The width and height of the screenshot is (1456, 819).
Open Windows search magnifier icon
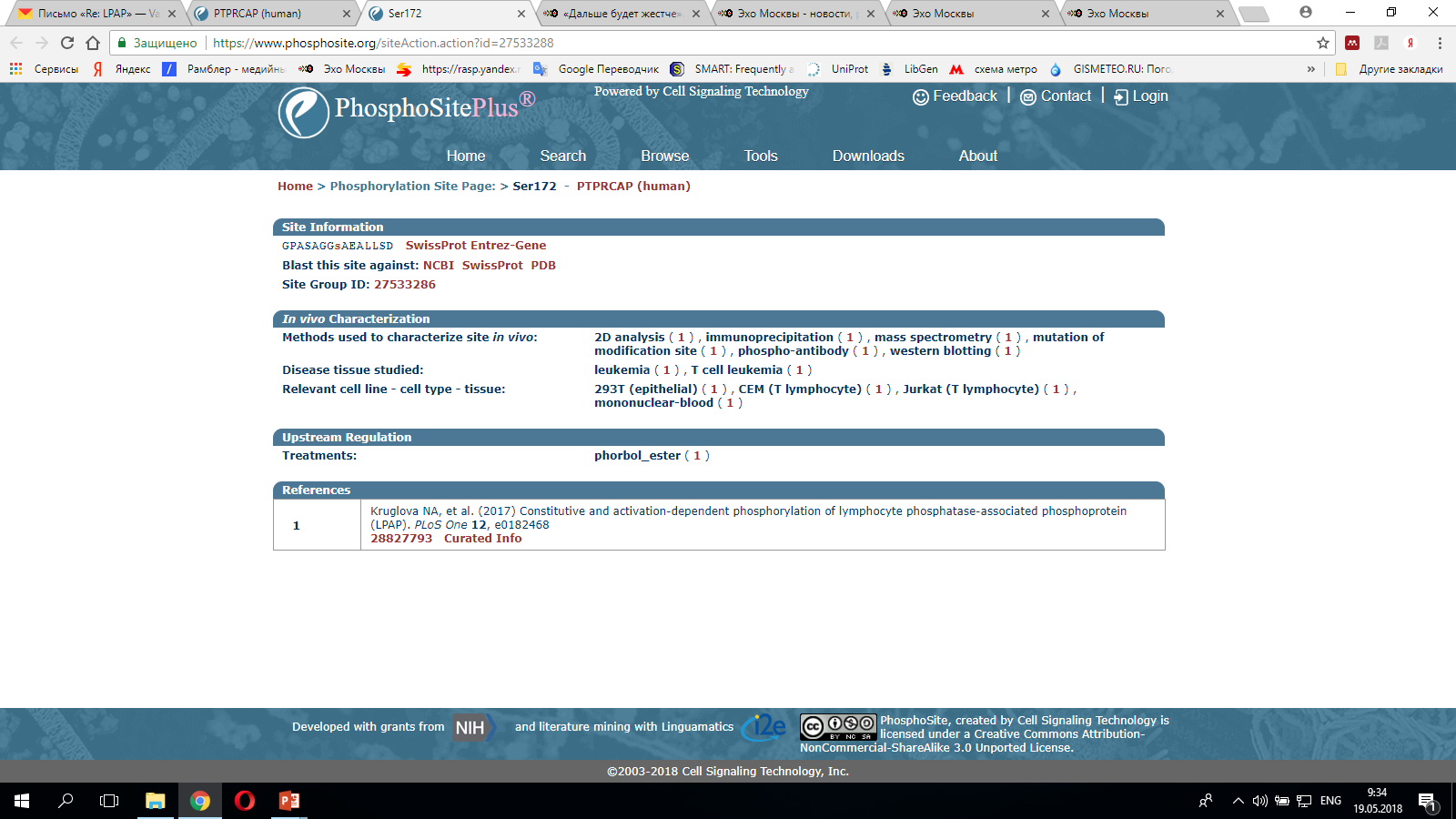pyautogui.click(x=66, y=801)
